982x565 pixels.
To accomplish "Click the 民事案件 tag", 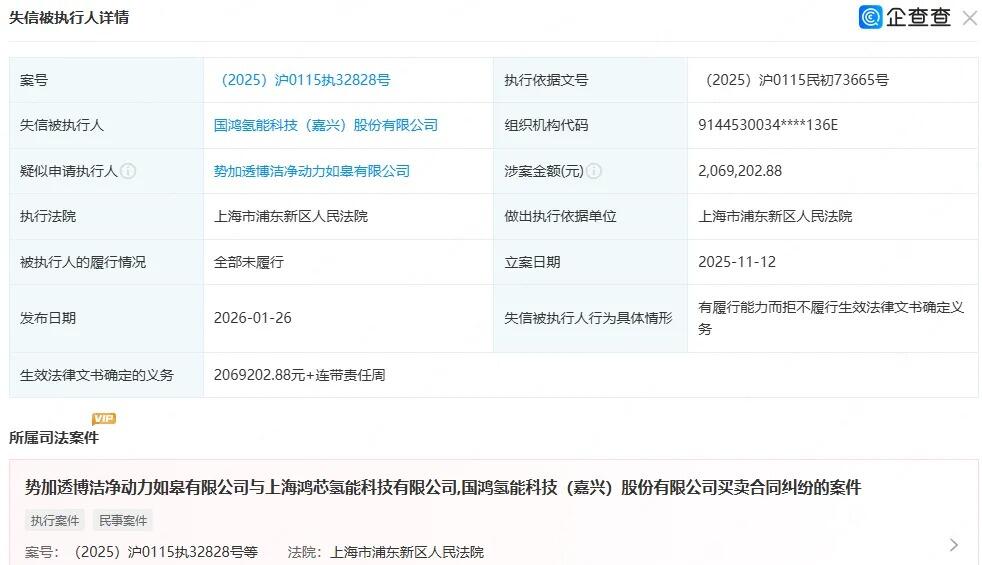I will pyautogui.click(x=122, y=520).
